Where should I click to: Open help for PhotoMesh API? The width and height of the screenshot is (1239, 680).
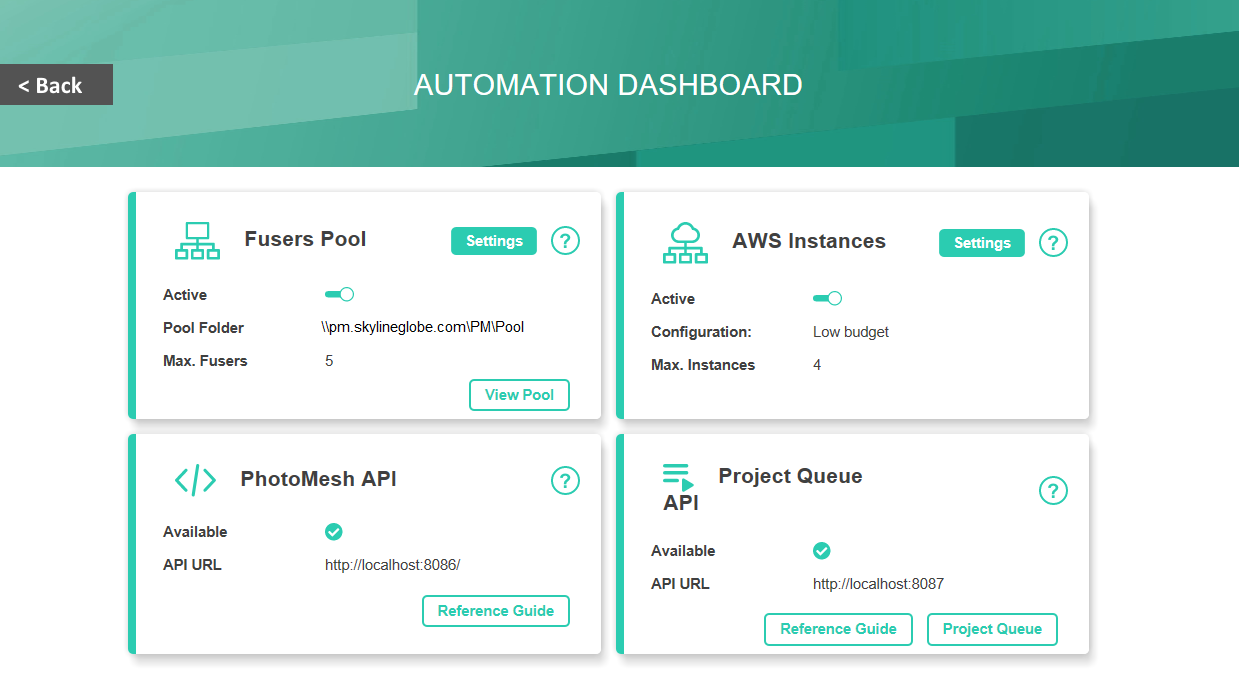(x=565, y=481)
